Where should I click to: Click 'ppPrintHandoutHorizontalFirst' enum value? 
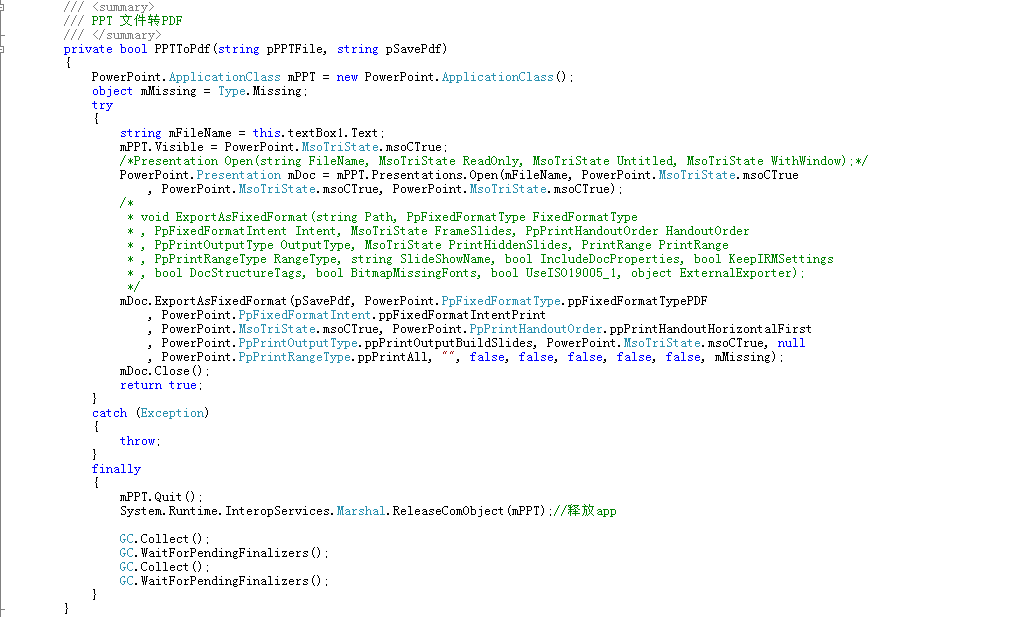pyautogui.click(x=711, y=329)
